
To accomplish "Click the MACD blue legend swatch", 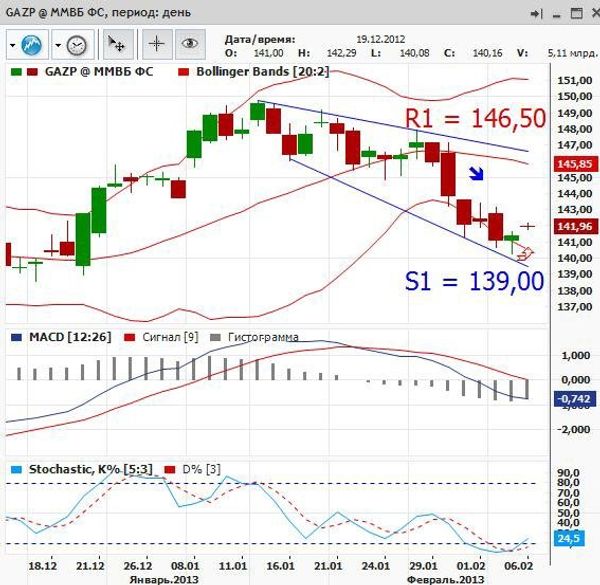I will pyautogui.click(x=16, y=337).
